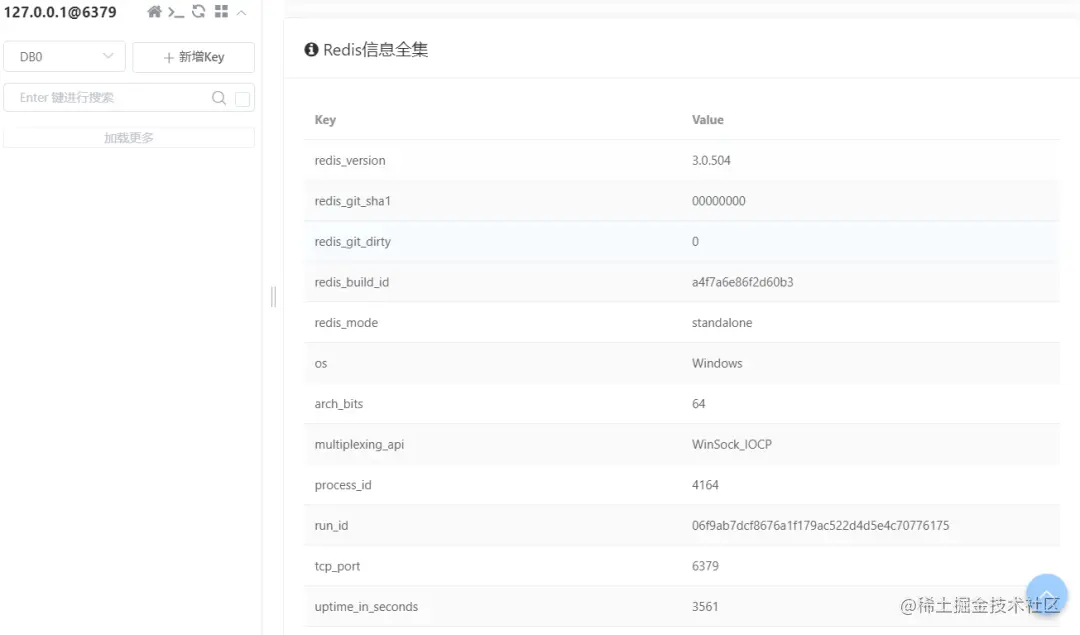Select the value 3.0.504

[711, 160]
